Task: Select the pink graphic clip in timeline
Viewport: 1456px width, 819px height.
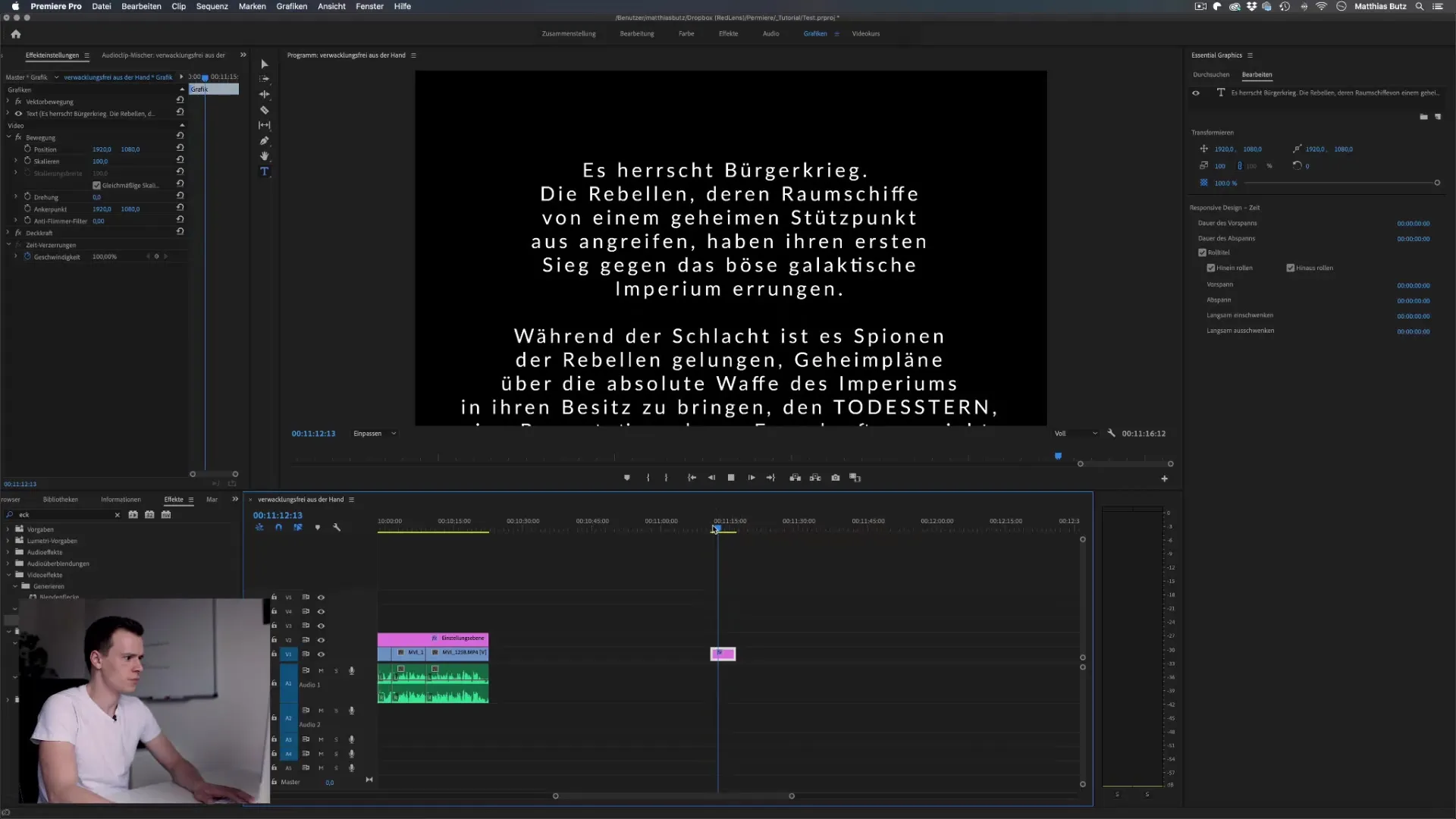Action: (723, 654)
